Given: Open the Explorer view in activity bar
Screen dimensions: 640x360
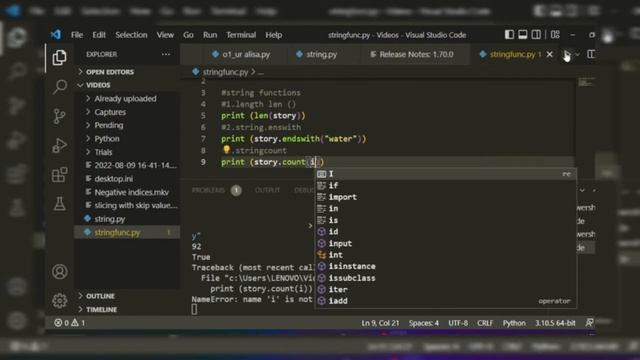Looking at the screenshot, I should 60,57.
